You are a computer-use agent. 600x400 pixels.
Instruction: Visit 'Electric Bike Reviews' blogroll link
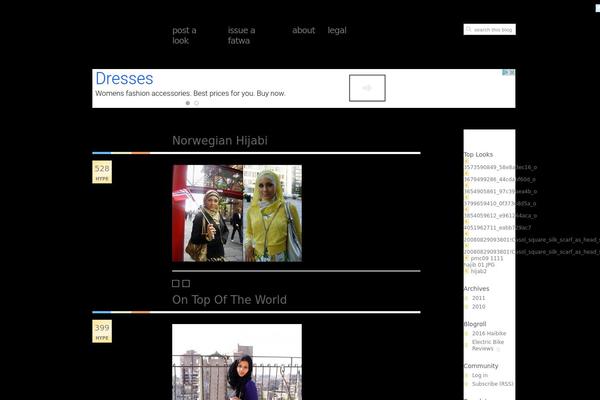tap(488, 345)
